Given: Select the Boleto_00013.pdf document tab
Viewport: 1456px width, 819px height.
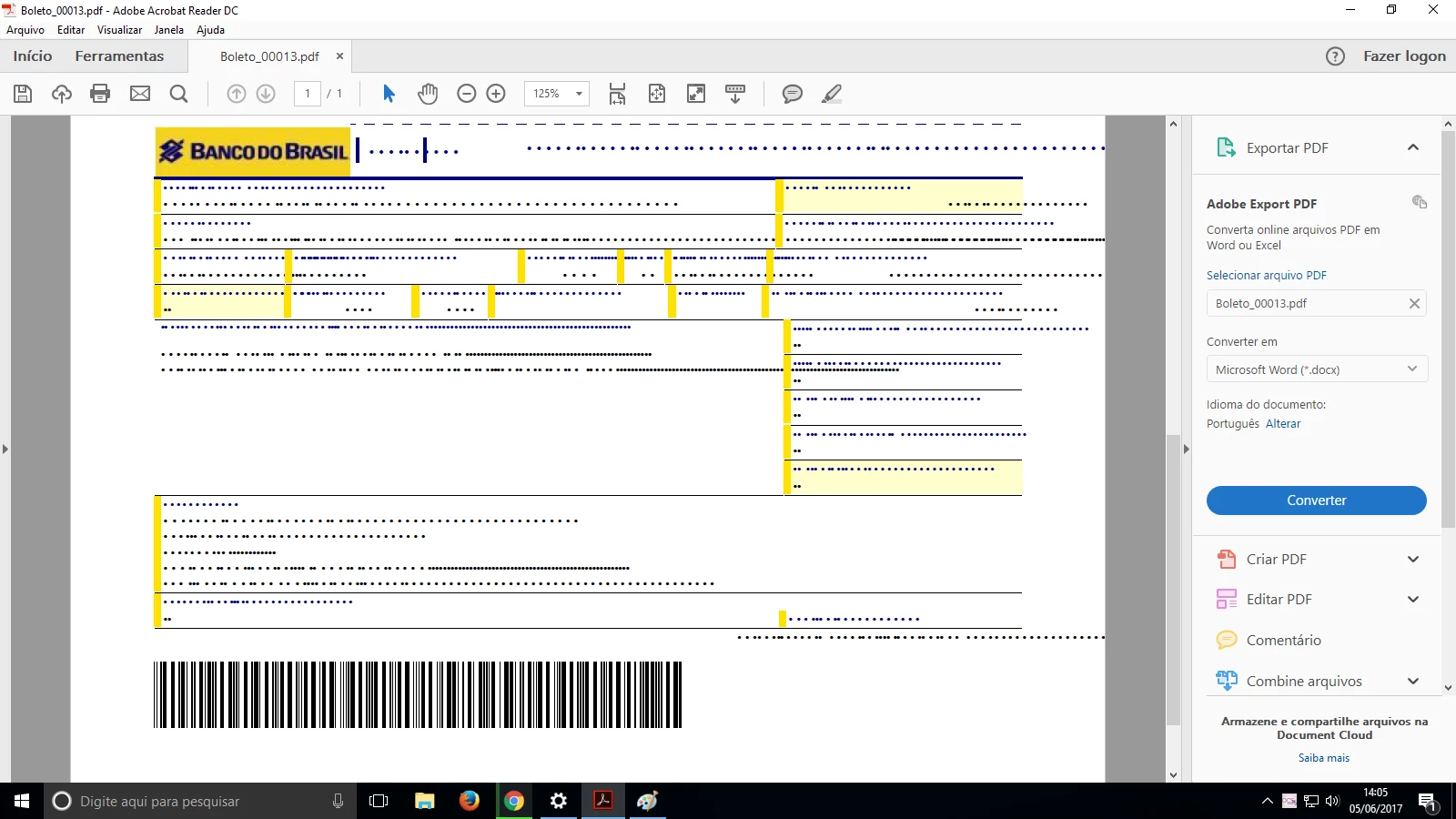Looking at the screenshot, I should pos(269,56).
